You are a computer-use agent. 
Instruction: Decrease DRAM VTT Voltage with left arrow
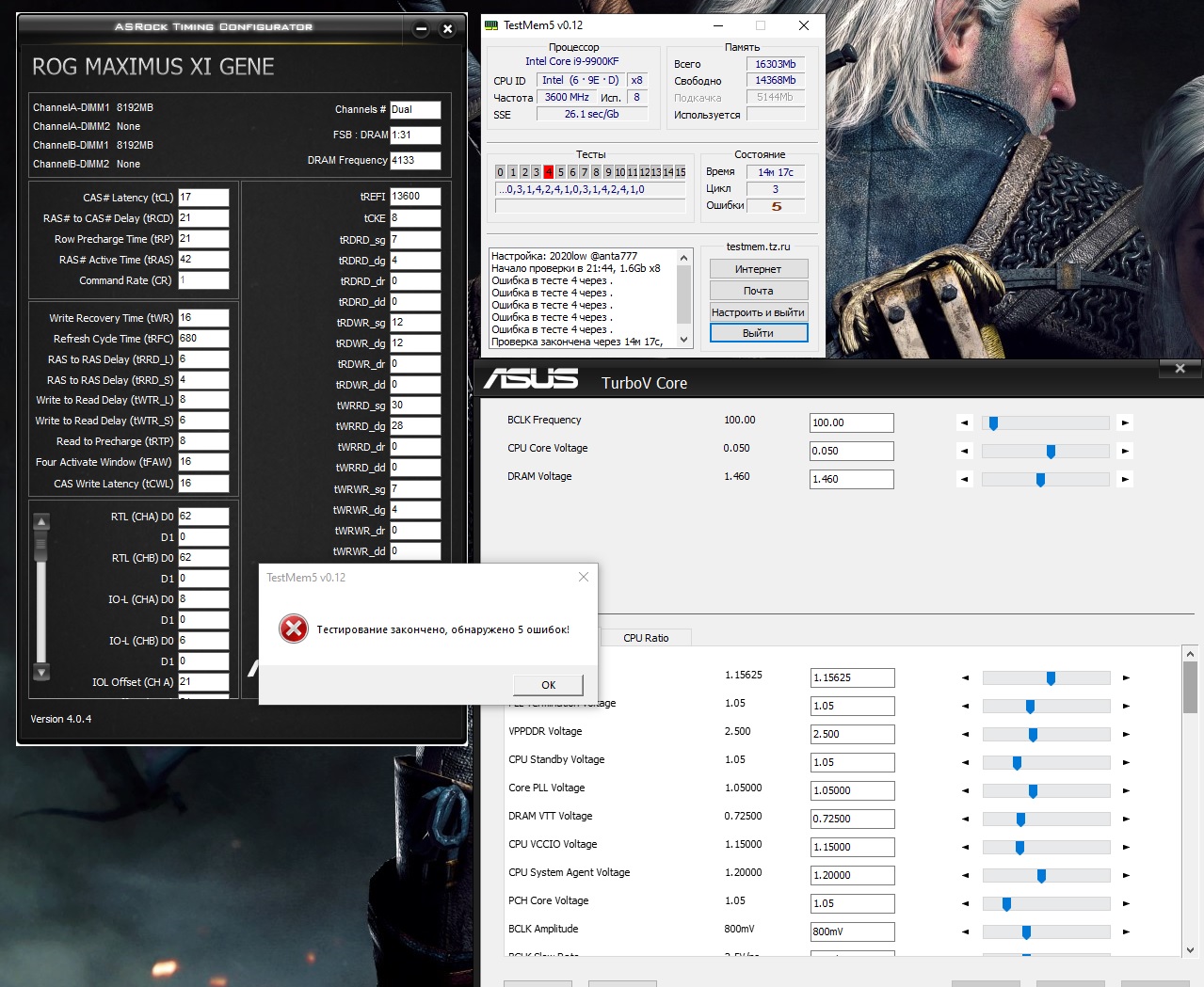965,819
